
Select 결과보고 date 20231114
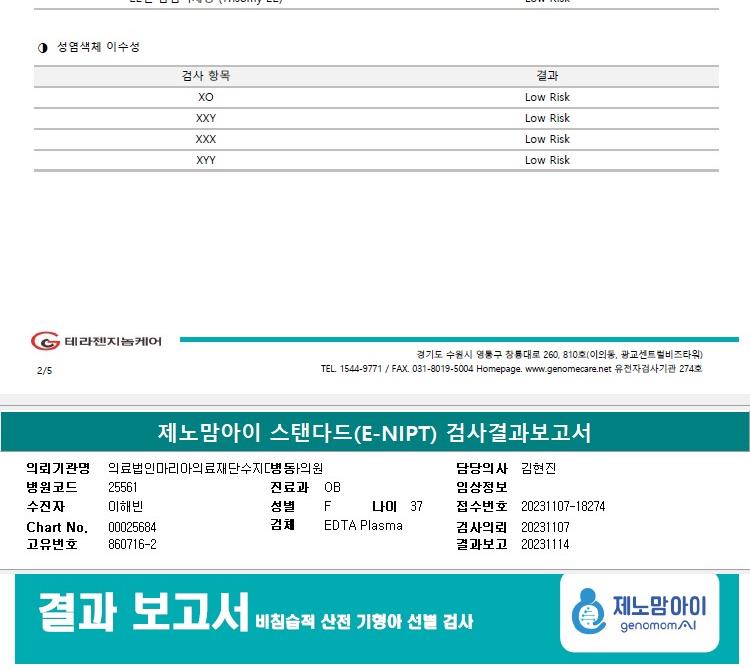[545, 544]
